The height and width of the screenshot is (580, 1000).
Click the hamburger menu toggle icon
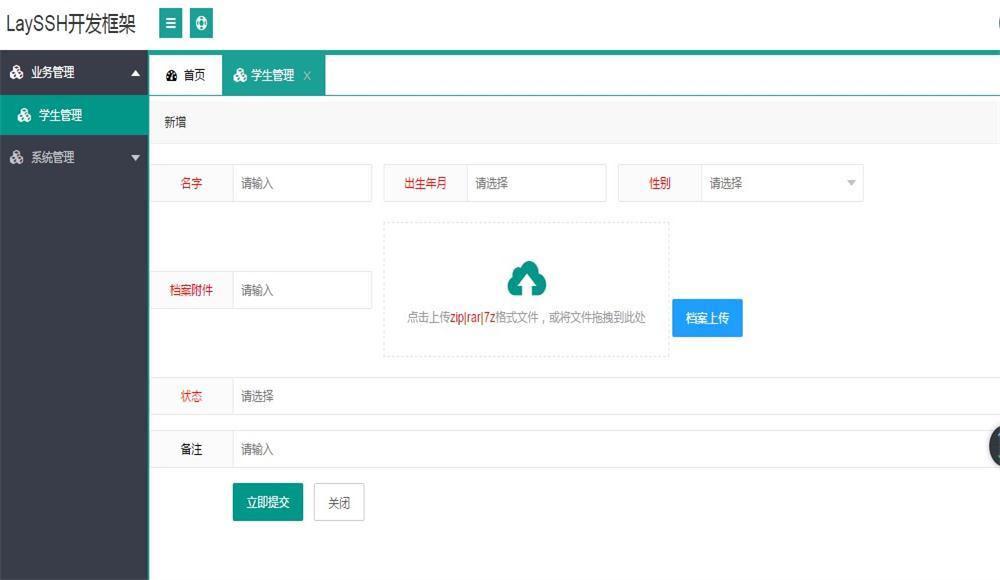point(171,23)
